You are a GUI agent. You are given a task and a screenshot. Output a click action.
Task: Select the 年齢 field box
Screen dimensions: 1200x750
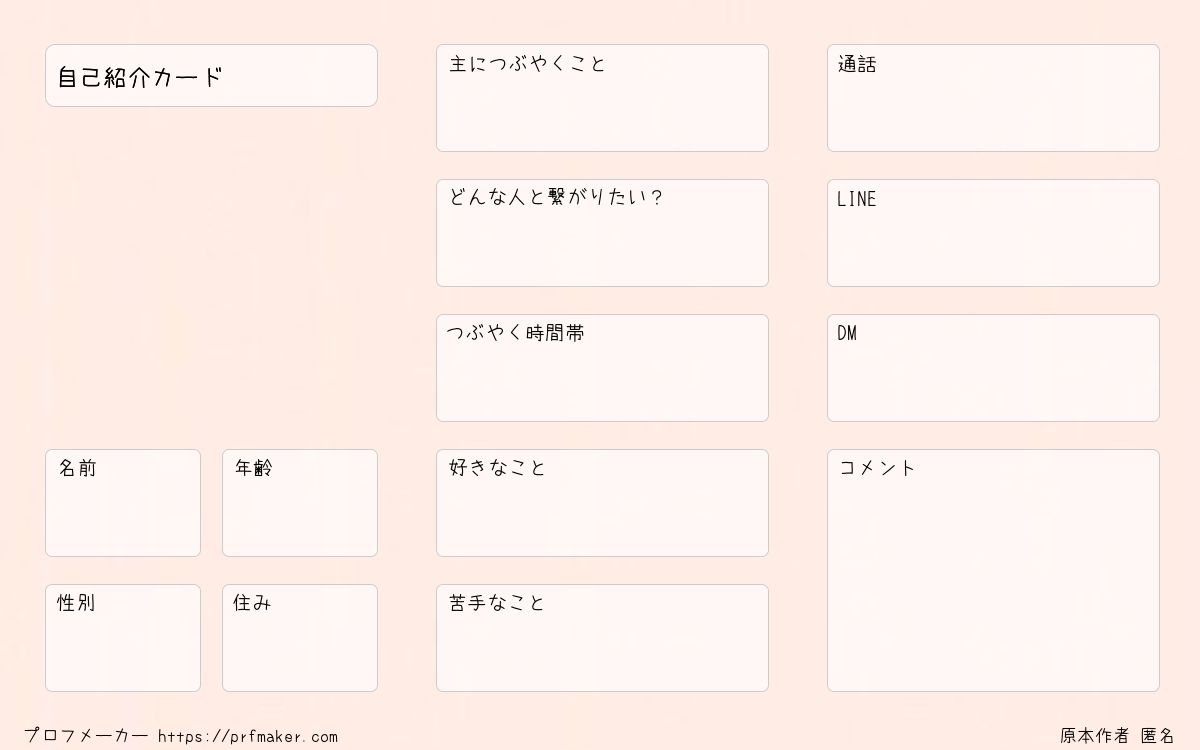coord(300,503)
